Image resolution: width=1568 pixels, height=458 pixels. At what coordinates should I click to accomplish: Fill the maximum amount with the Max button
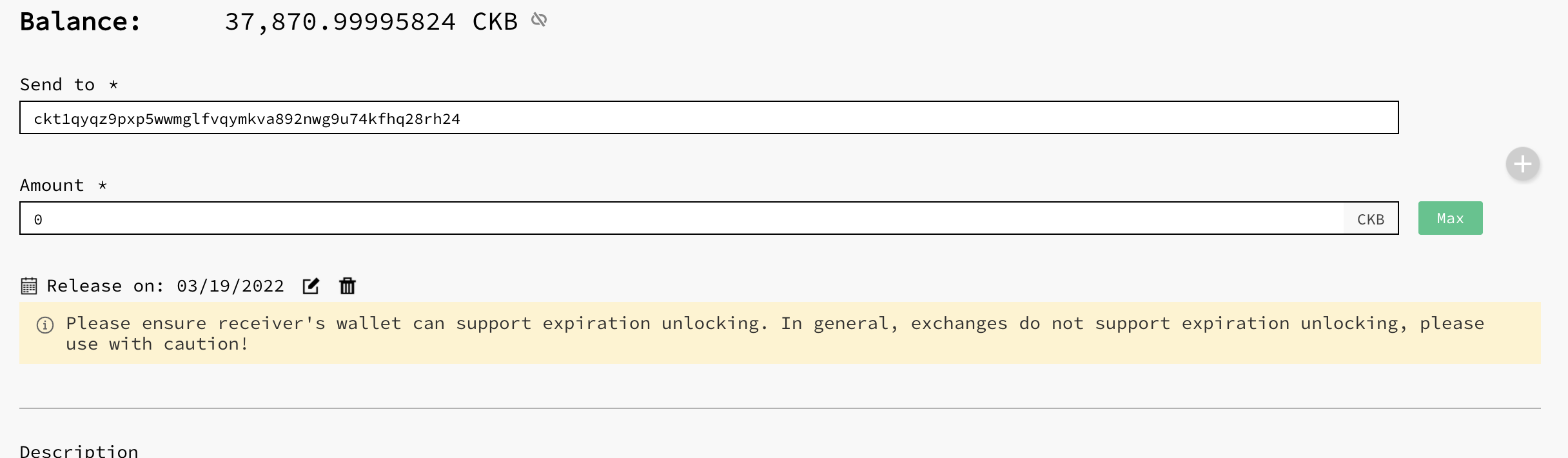1451,218
